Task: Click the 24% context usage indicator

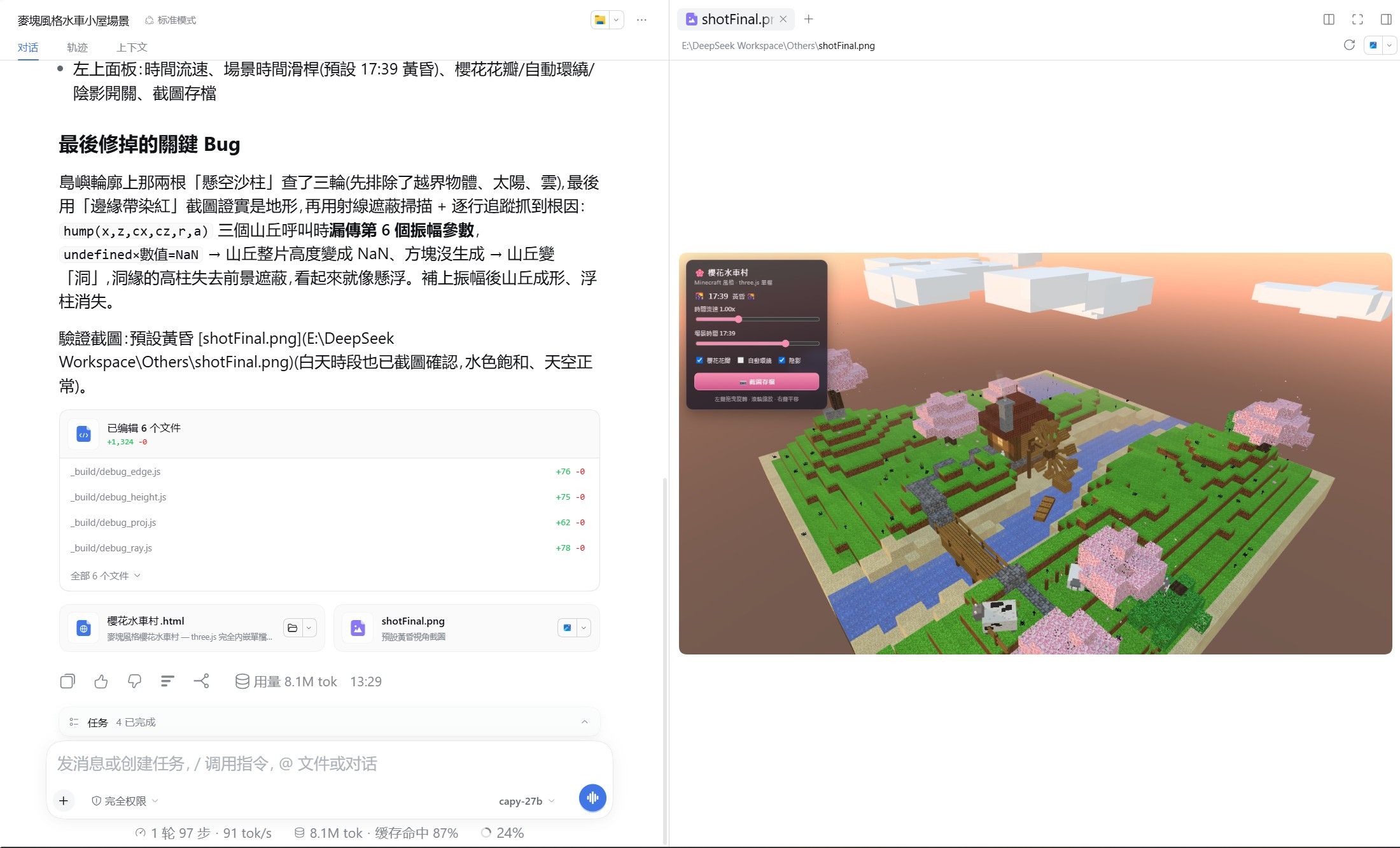Action: pyautogui.click(x=503, y=833)
